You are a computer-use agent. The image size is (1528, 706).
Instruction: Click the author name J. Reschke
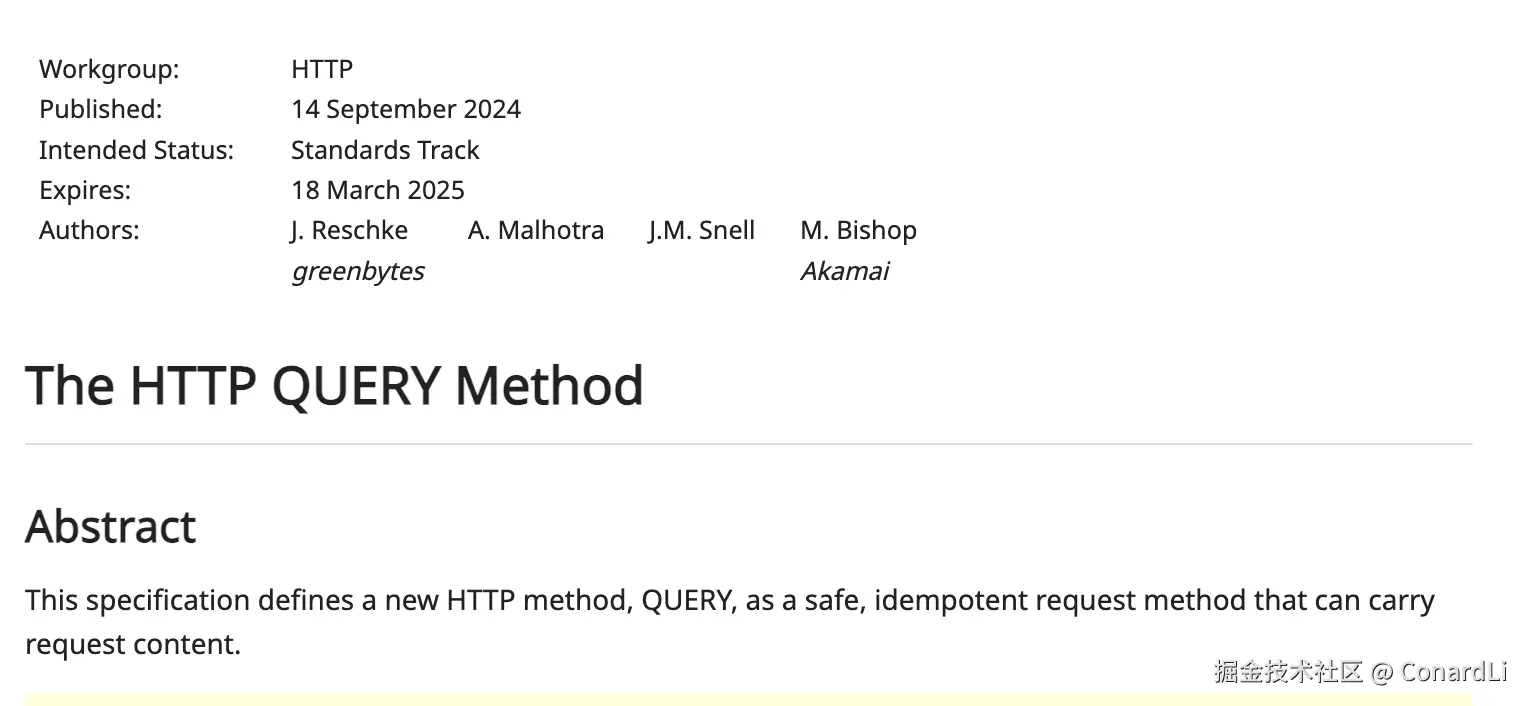coord(349,230)
